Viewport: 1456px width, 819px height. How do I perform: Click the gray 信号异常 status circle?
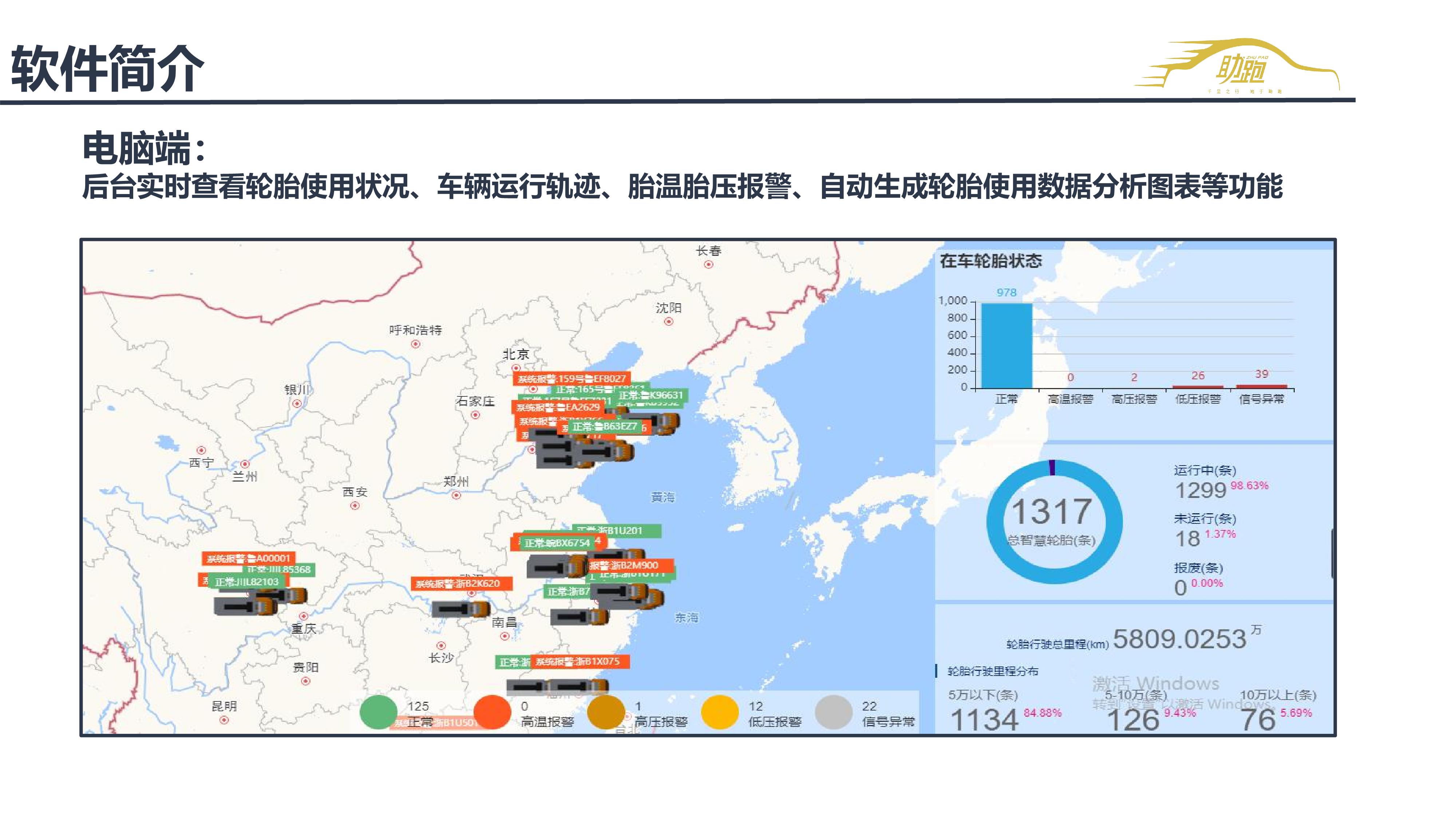click(834, 712)
